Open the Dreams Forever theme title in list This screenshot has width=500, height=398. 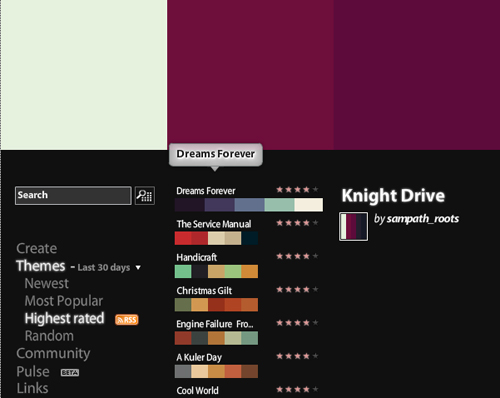click(x=206, y=191)
